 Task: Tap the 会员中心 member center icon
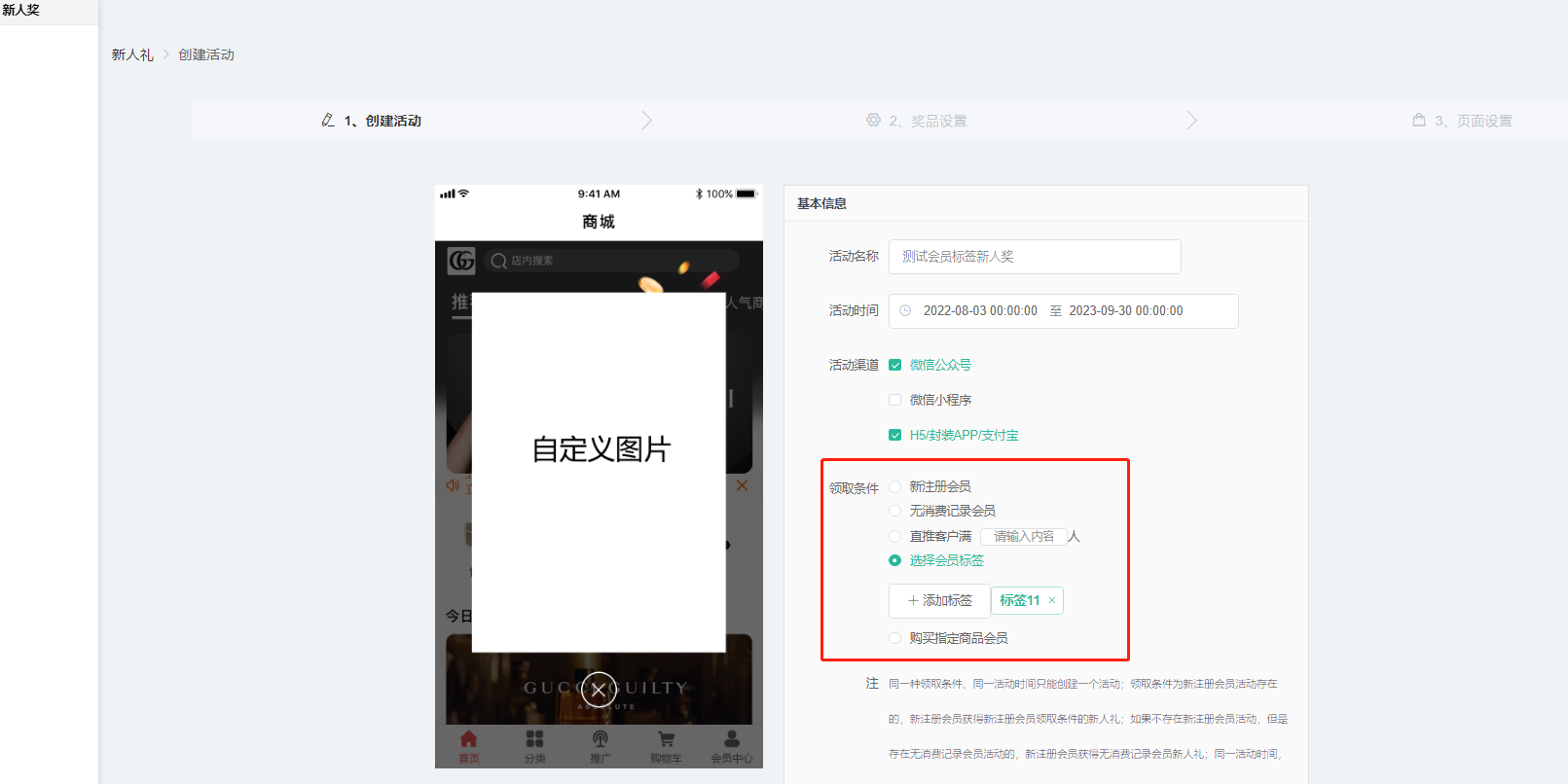[731, 741]
